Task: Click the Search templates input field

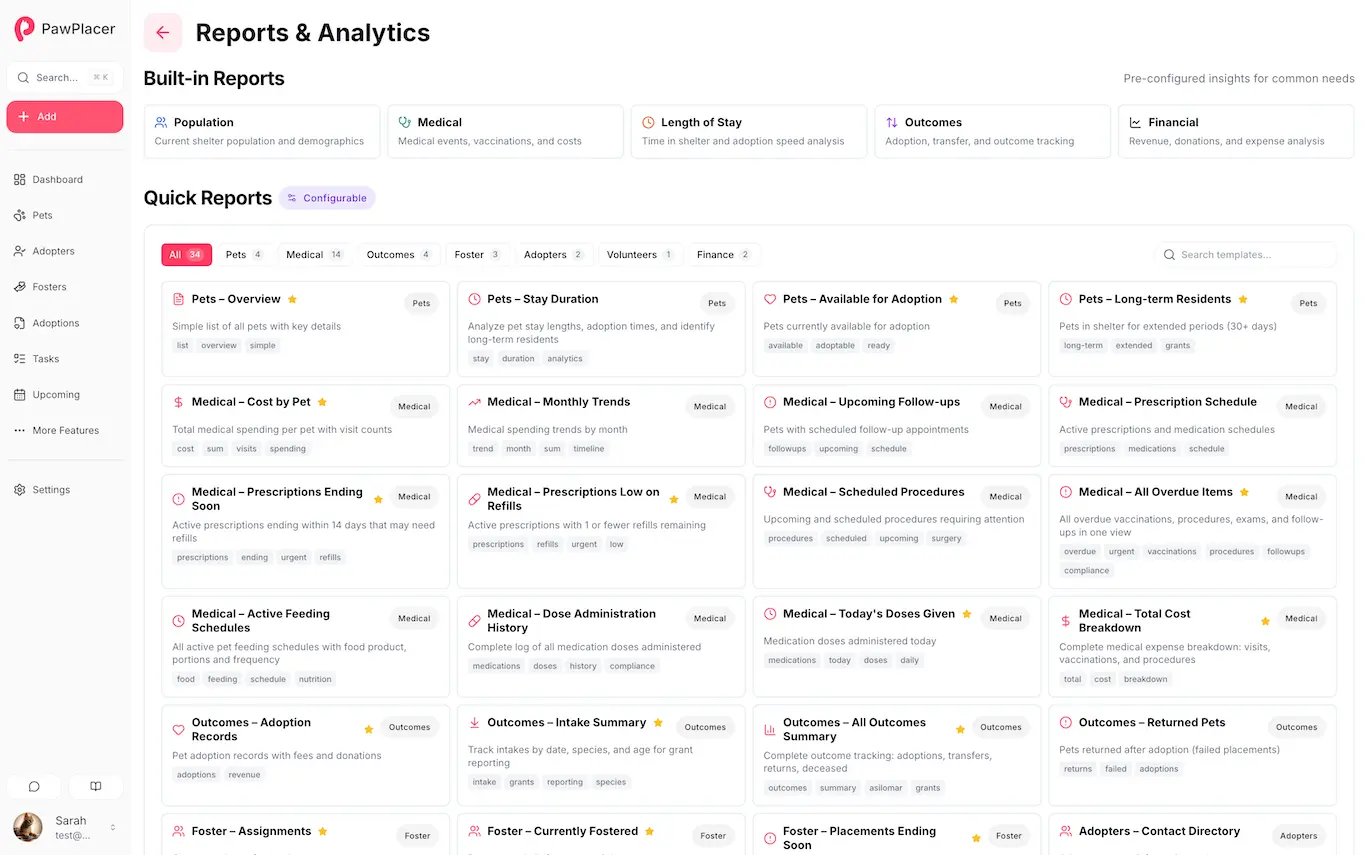Action: click(x=1245, y=254)
